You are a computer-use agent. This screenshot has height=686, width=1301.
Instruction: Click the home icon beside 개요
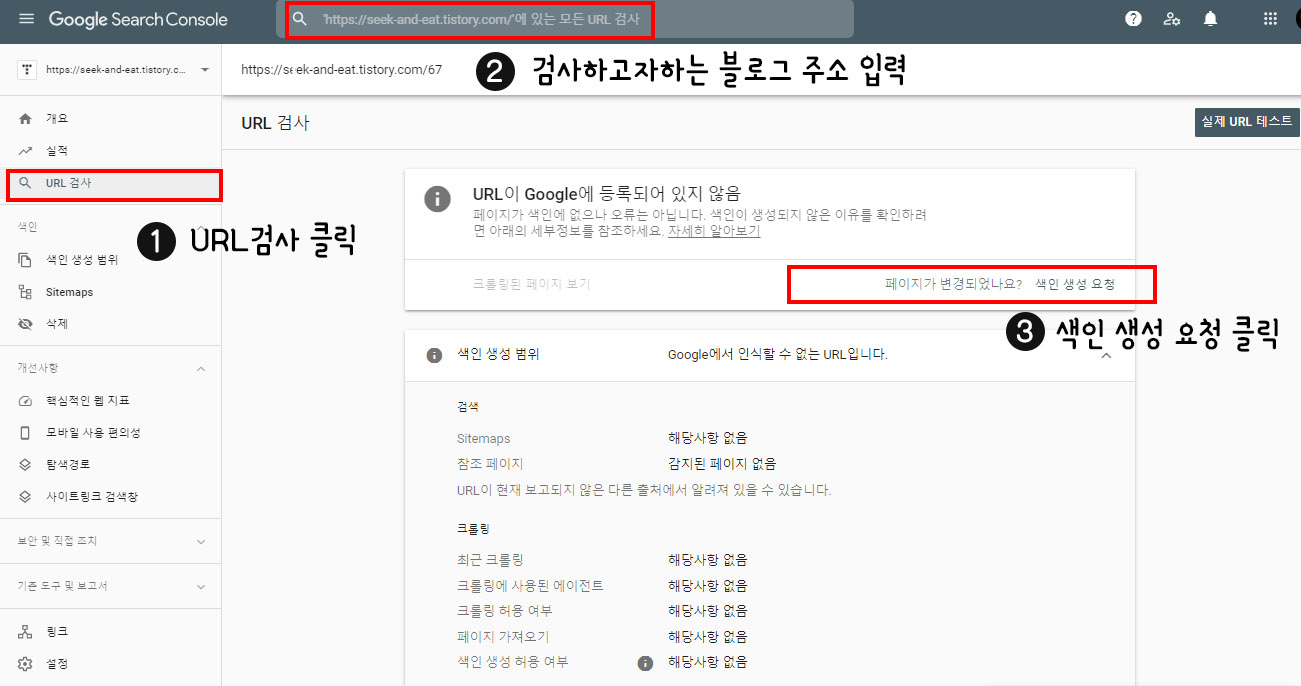coord(26,118)
